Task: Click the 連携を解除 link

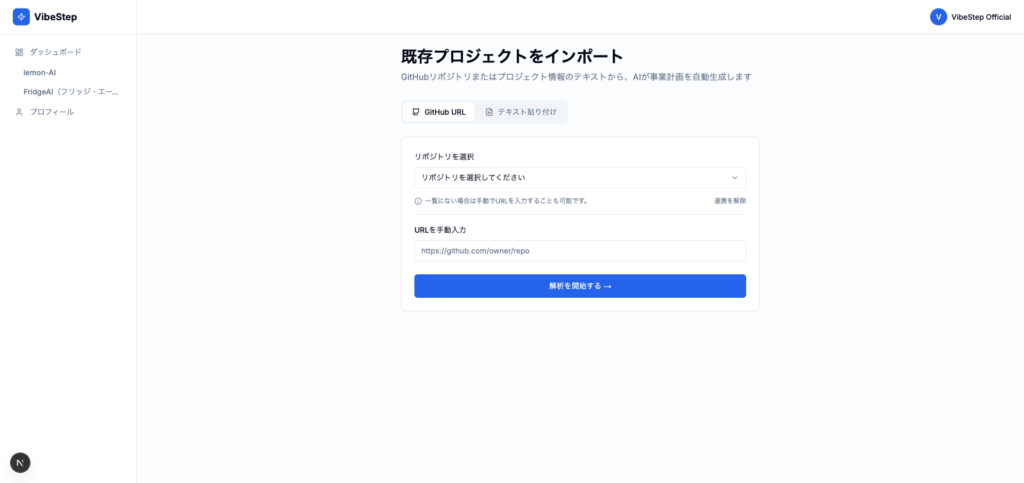Action: coord(729,201)
